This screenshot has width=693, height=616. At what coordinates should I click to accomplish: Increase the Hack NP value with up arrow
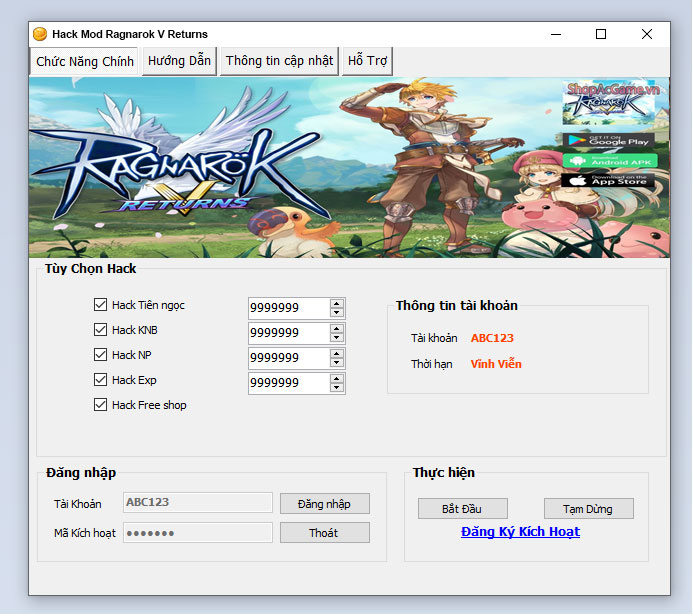click(x=337, y=354)
